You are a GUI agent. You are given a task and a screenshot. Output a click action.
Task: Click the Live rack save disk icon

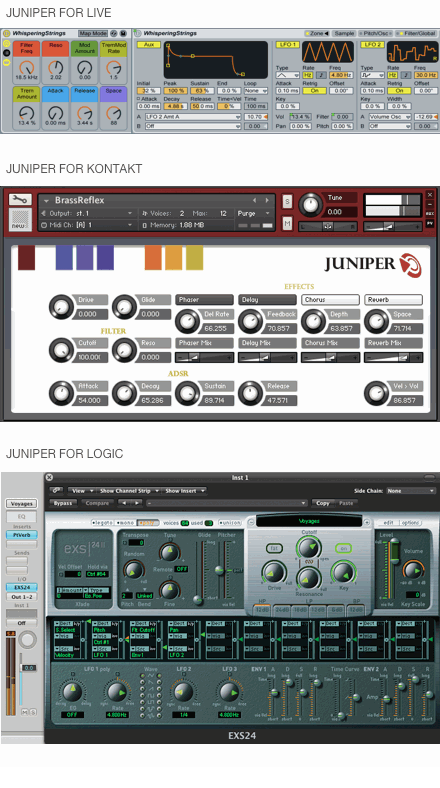(x=123, y=33)
